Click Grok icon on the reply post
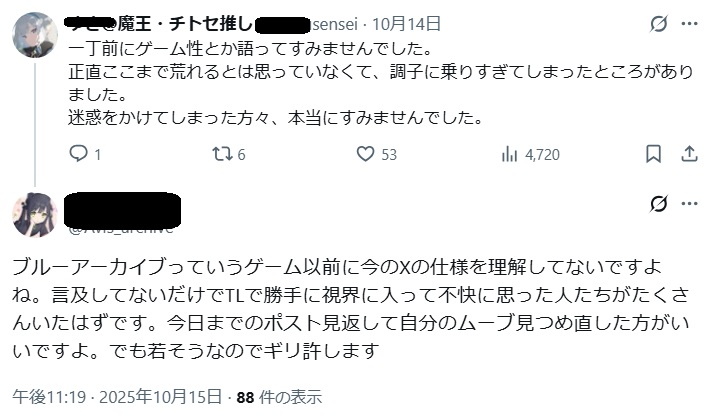This screenshot has height=417, width=711. tap(659, 205)
